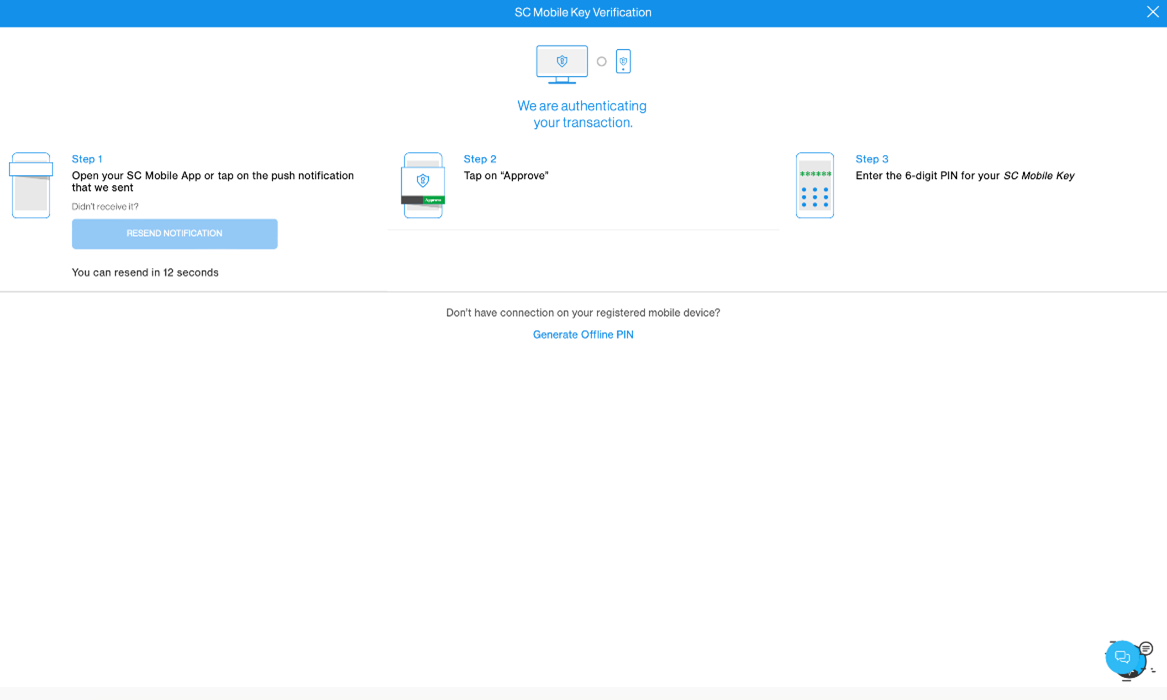Screen dimensions: 1167x700
Task: Click the "Step 3" heading
Action: point(872,159)
